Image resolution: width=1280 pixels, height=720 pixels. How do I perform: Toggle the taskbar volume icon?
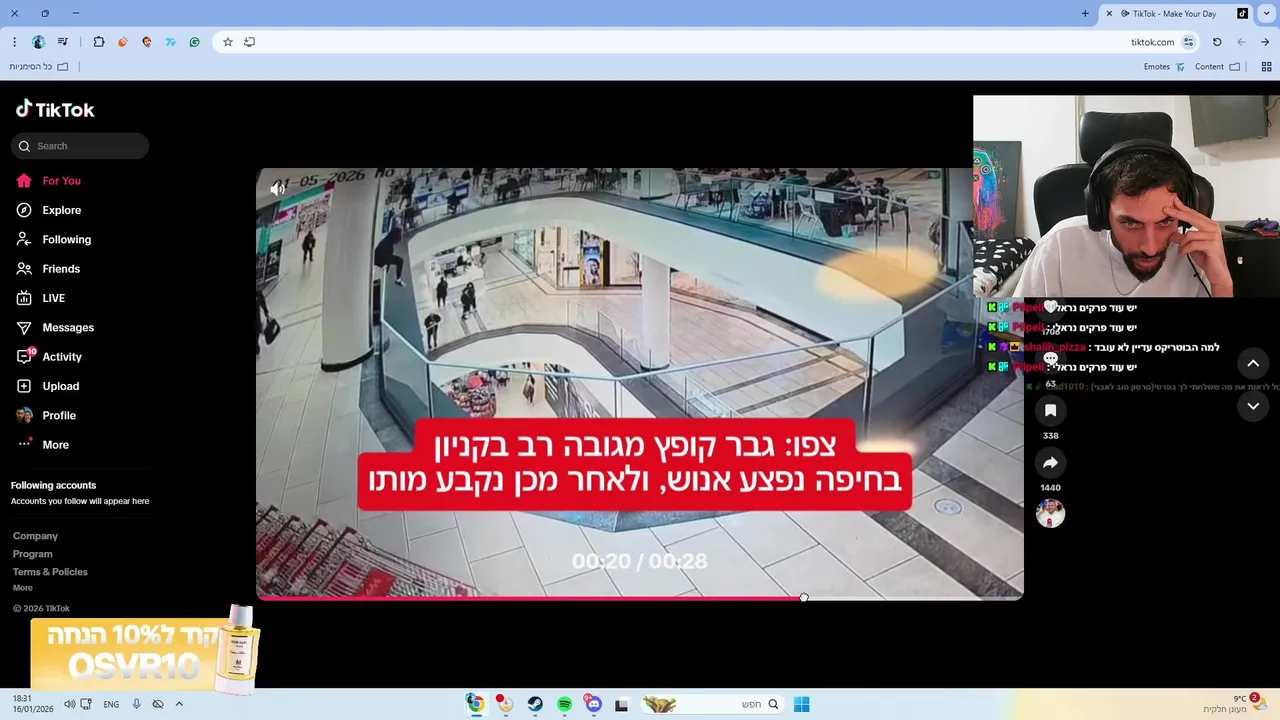tap(69, 704)
